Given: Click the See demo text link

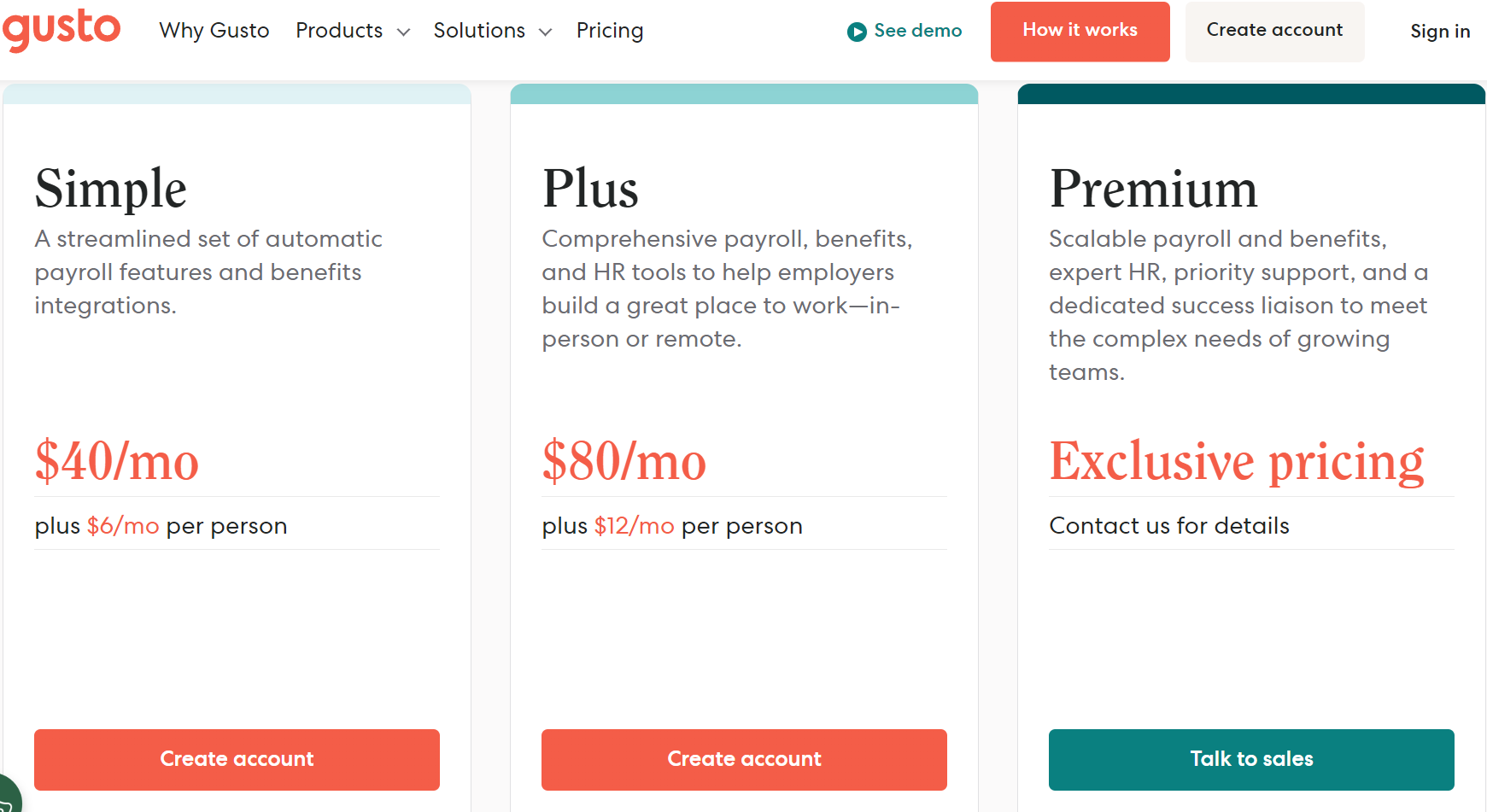Looking at the screenshot, I should (917, 31).
